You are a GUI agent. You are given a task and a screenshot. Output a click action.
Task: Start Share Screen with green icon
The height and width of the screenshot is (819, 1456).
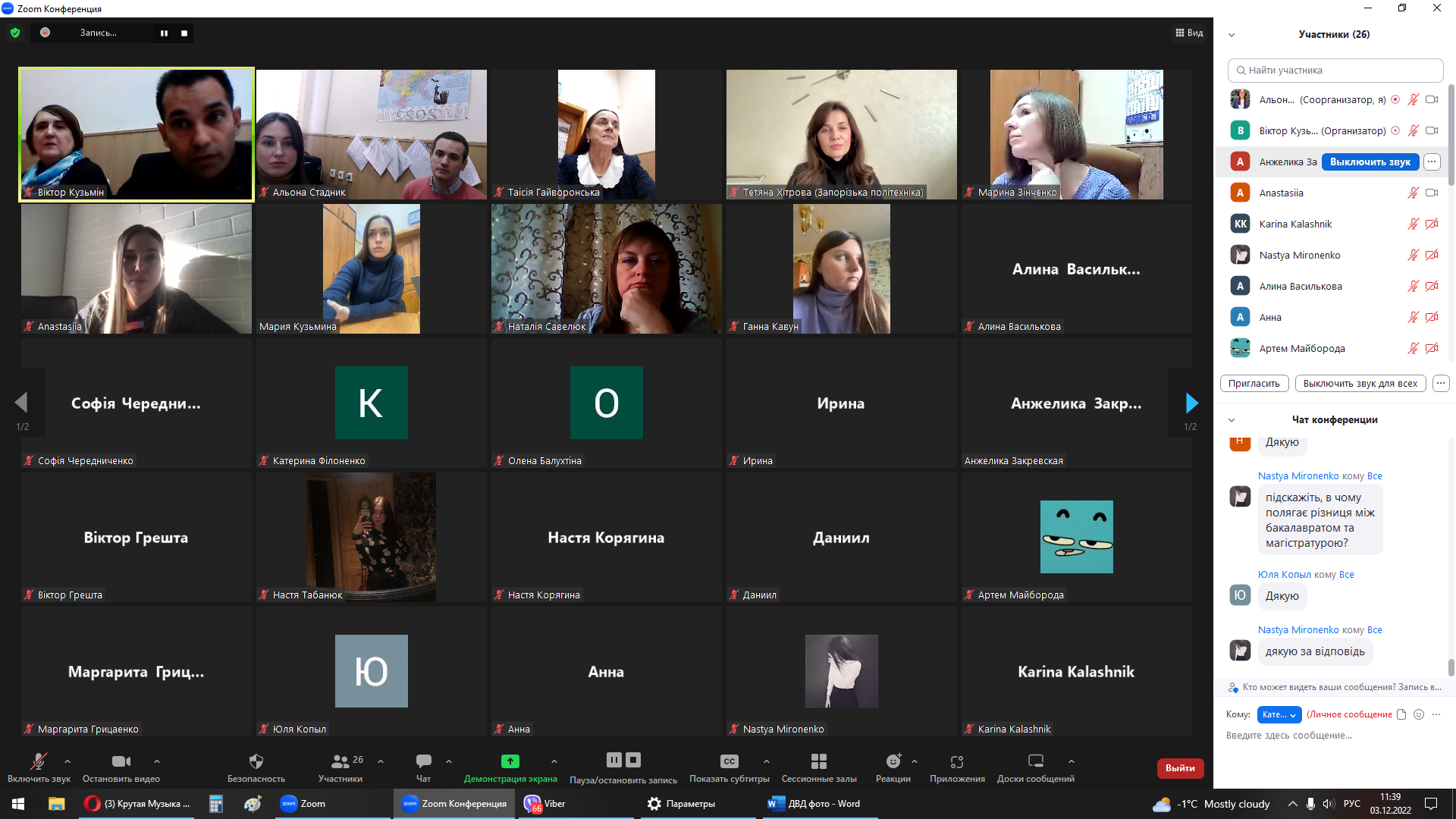[510, 761]
